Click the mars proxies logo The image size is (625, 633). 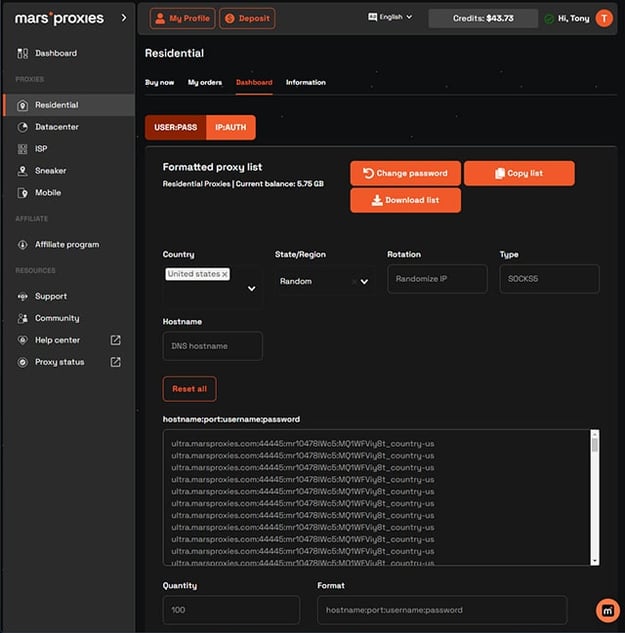click(59, 18)
